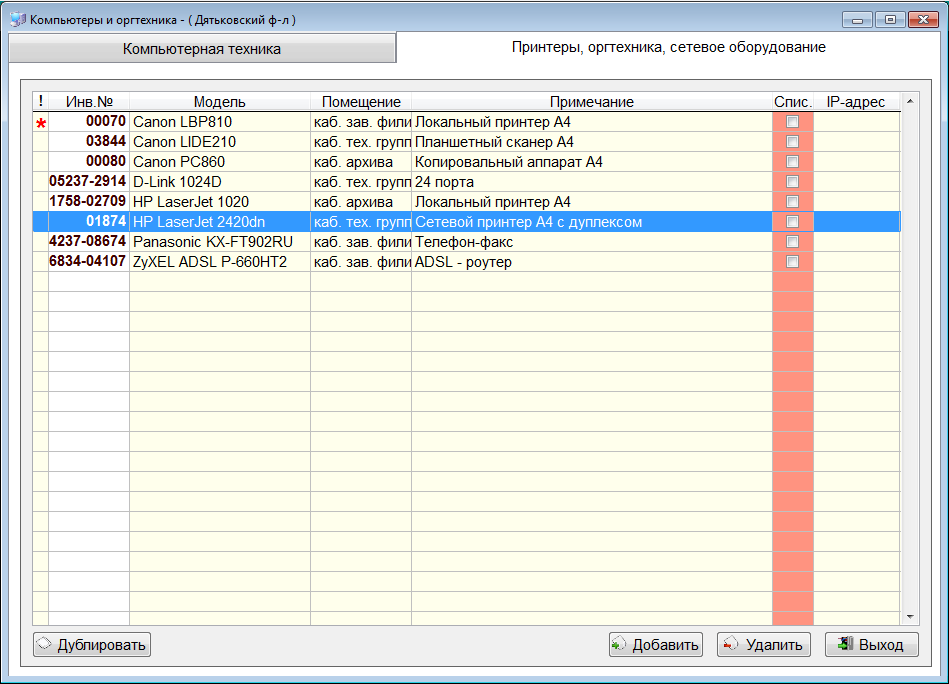This screenshot has width=949, height=684.
Task: Click the Panasonic KX-FT902RU model cell
Action: [x=220, y=242]
